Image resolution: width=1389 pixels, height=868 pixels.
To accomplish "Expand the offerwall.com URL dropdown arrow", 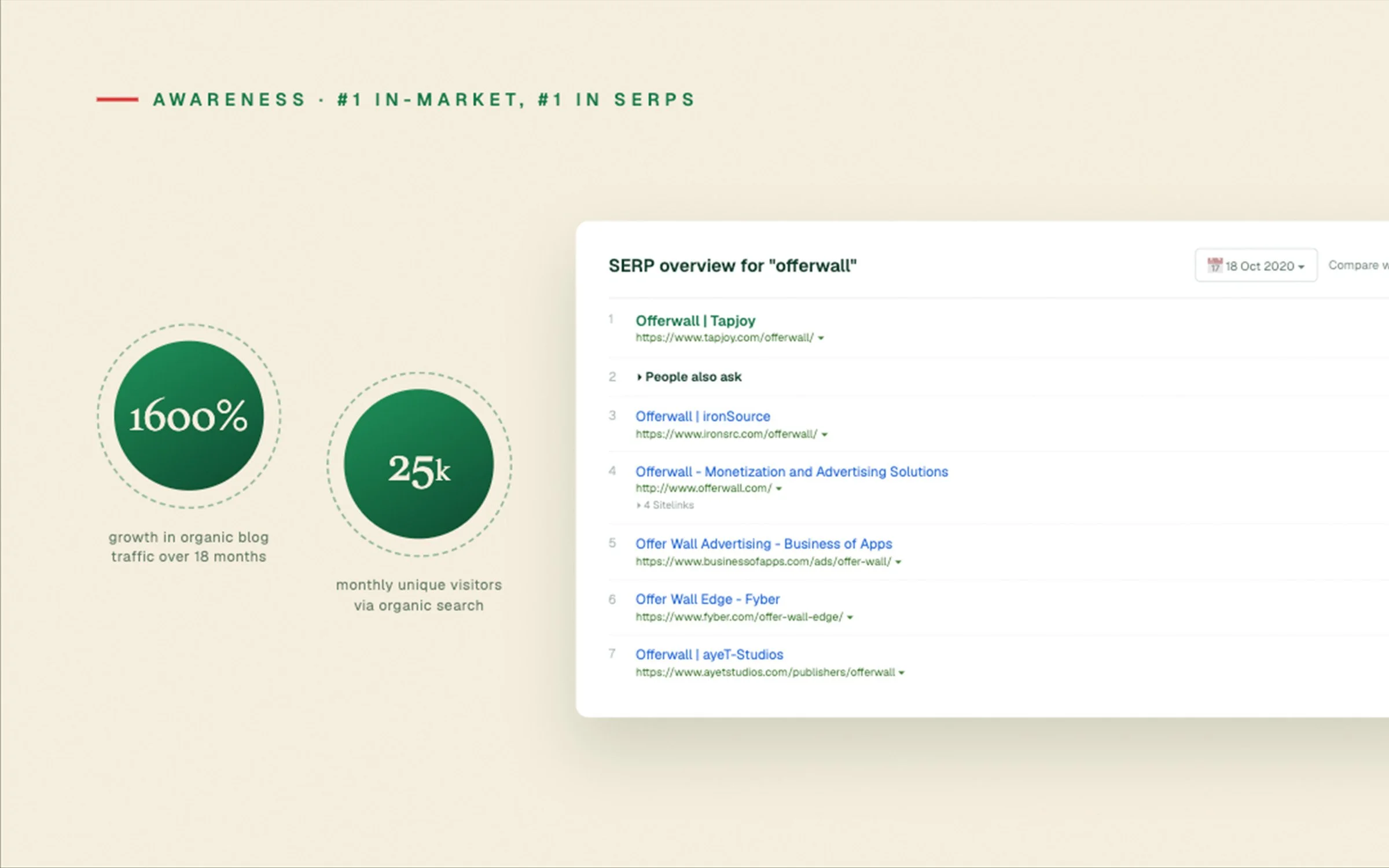I will click(778, 488).
